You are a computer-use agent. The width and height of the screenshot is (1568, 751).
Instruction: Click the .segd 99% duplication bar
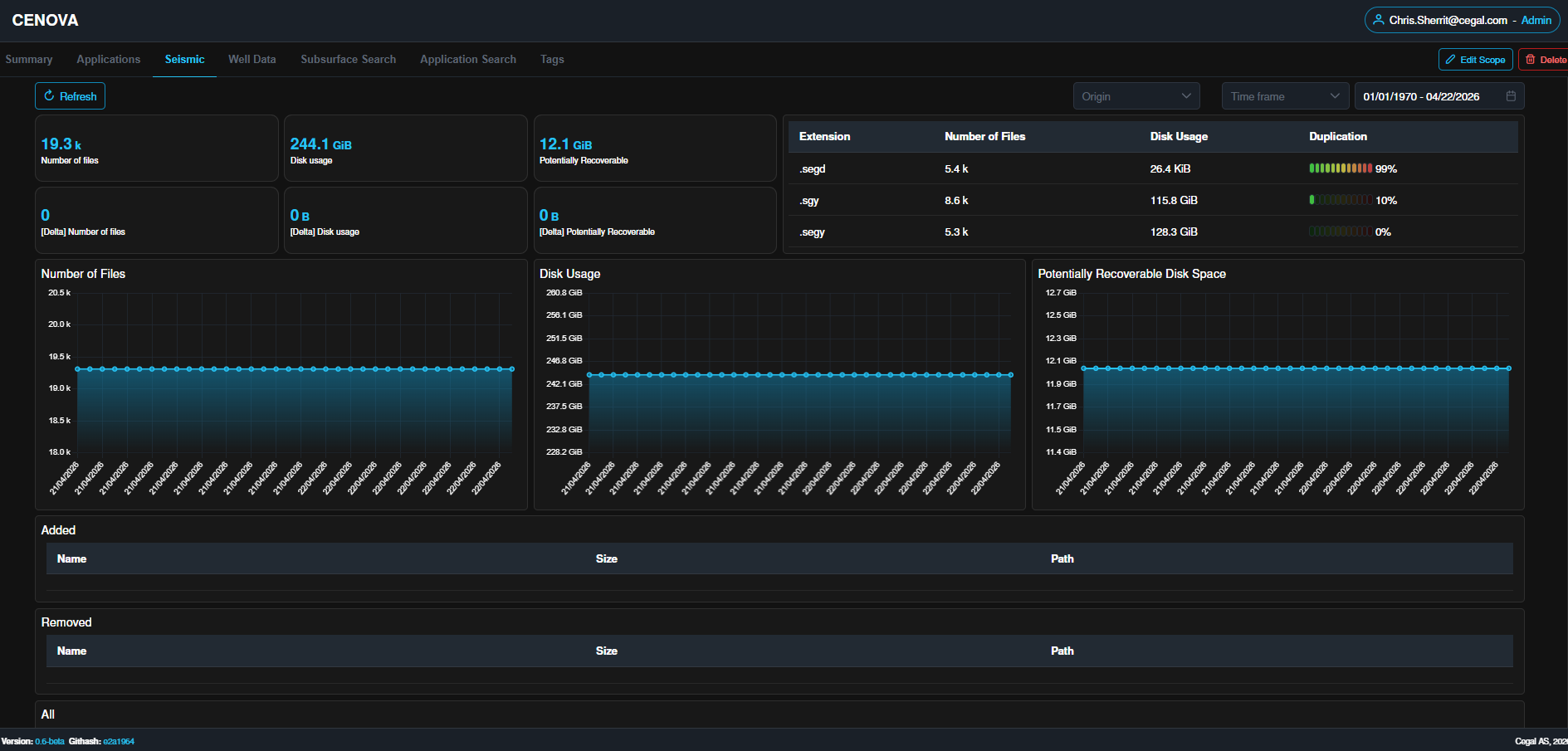tap(1340, 168)
